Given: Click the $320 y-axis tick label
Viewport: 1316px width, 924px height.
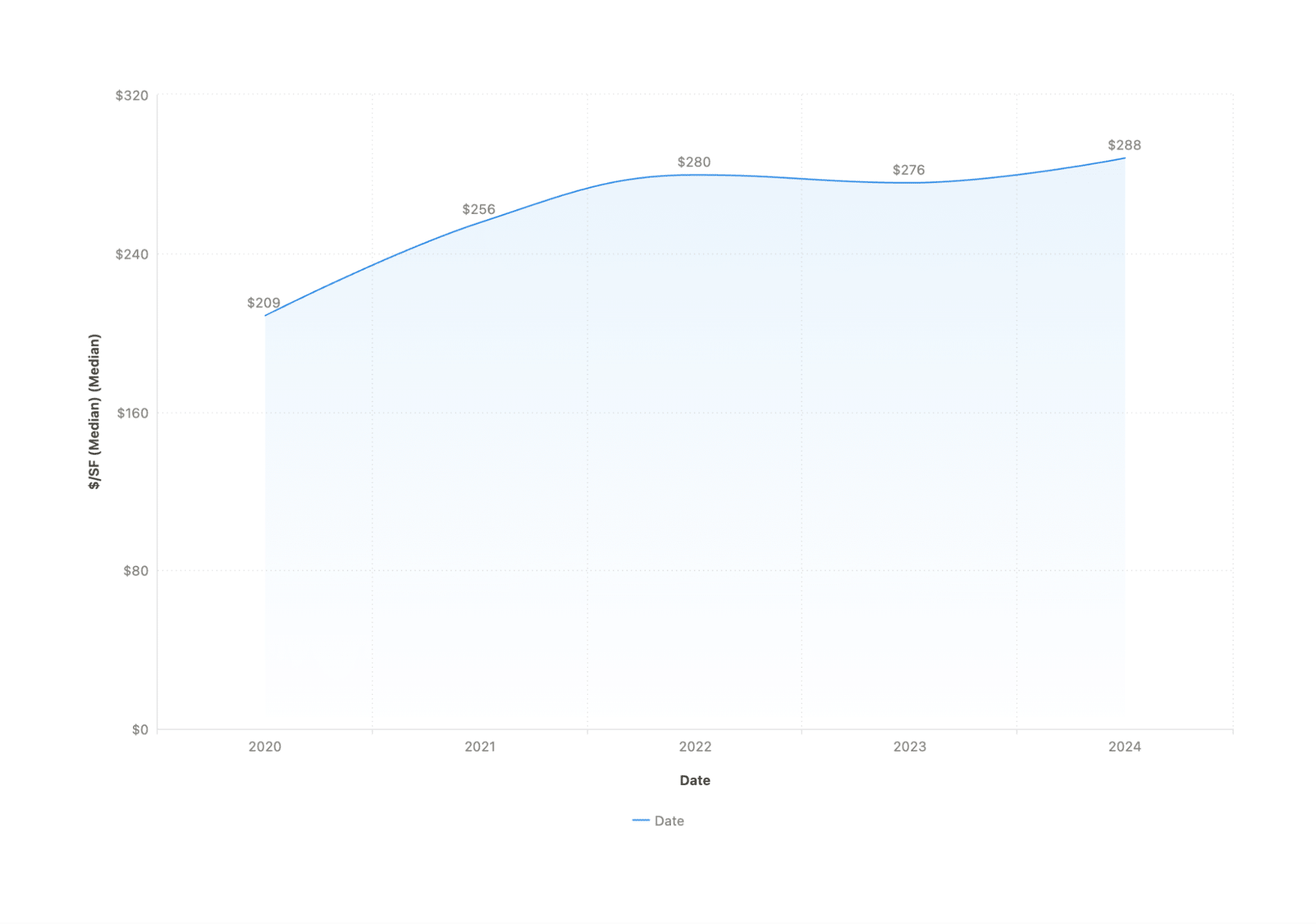Looking at the screenshot, I should pos(132,95).
